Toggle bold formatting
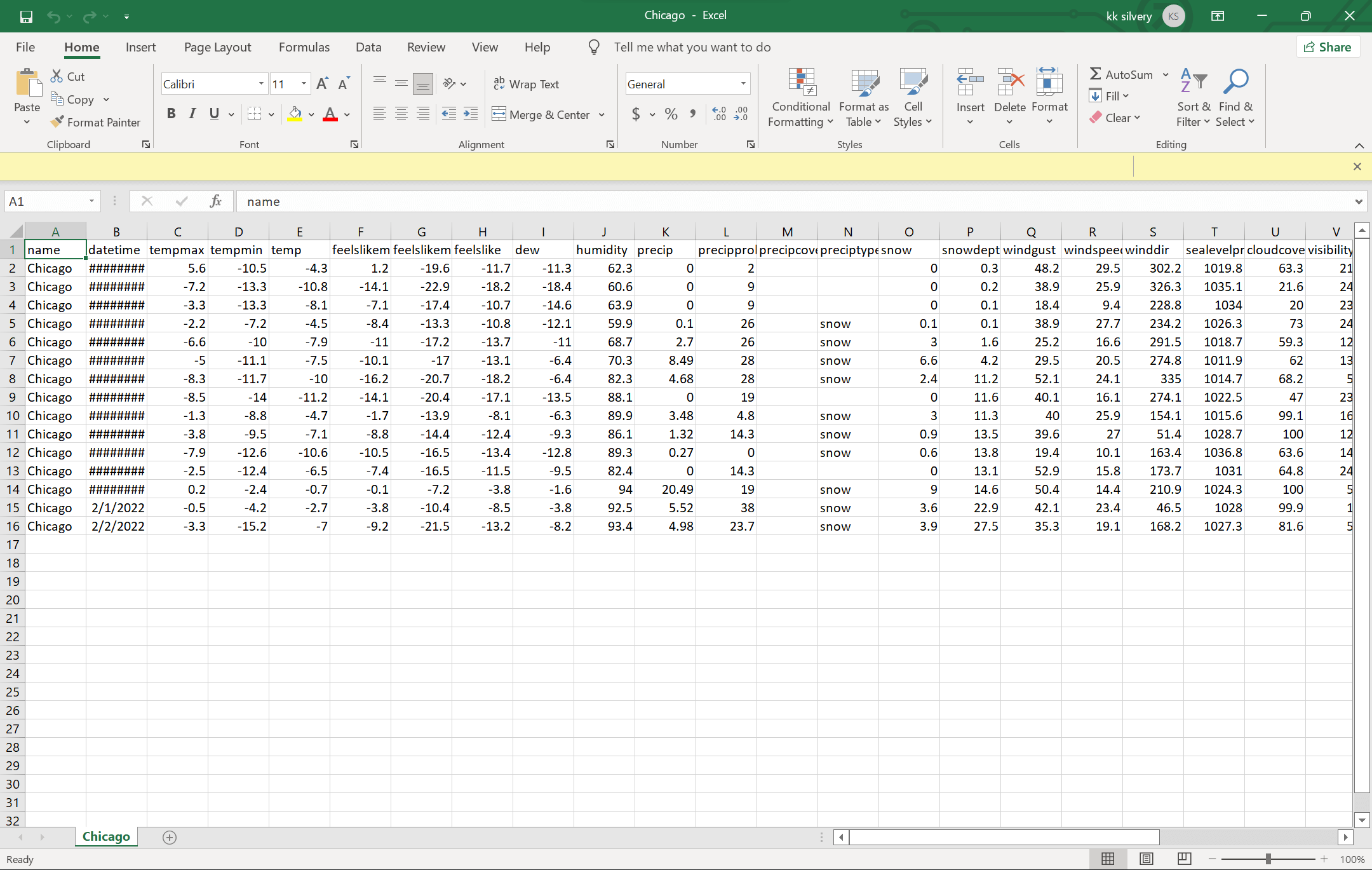This screenshot has width=1372, height=870. tap(171, 114)
